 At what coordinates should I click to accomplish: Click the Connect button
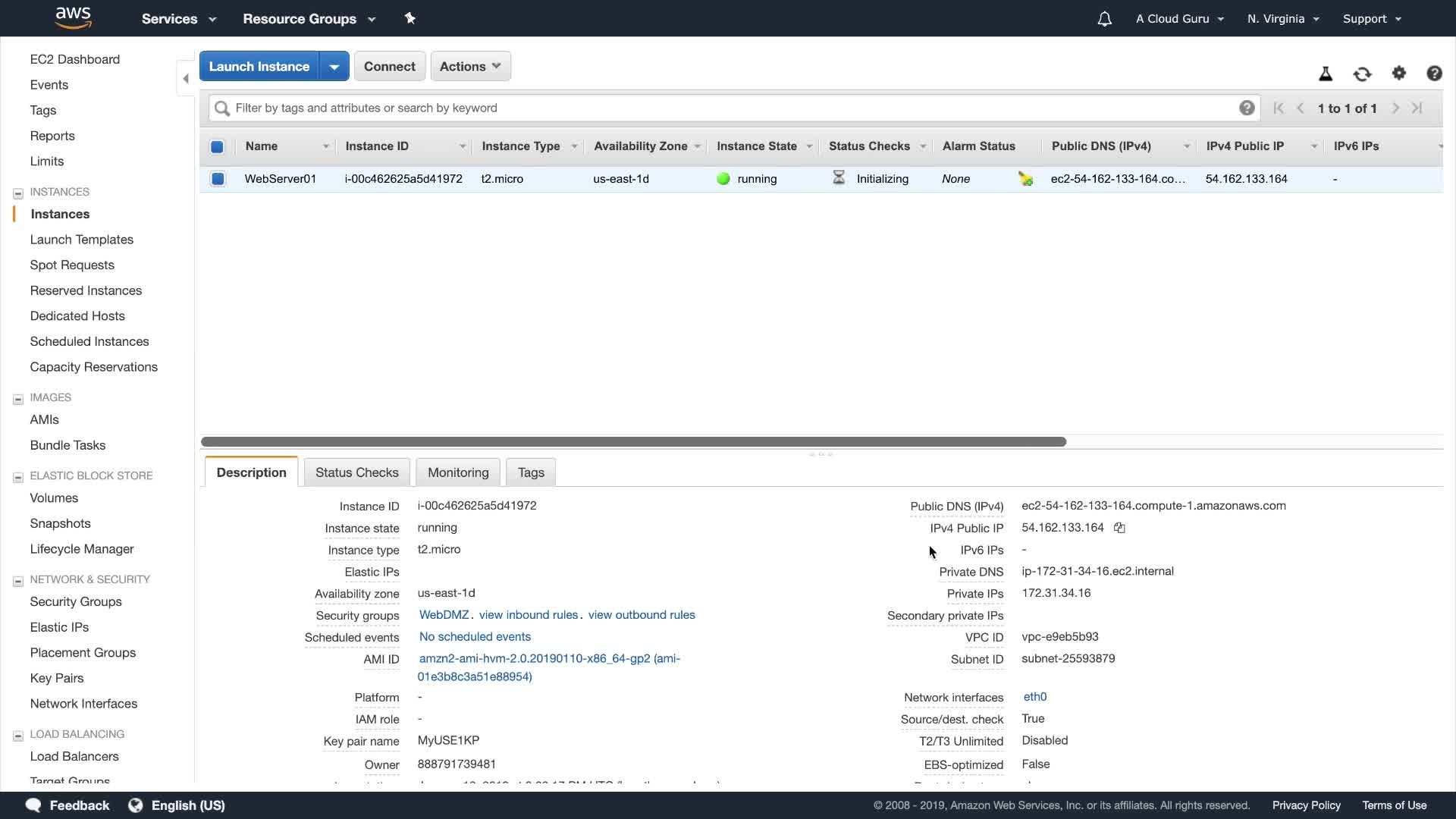[389, 66]
